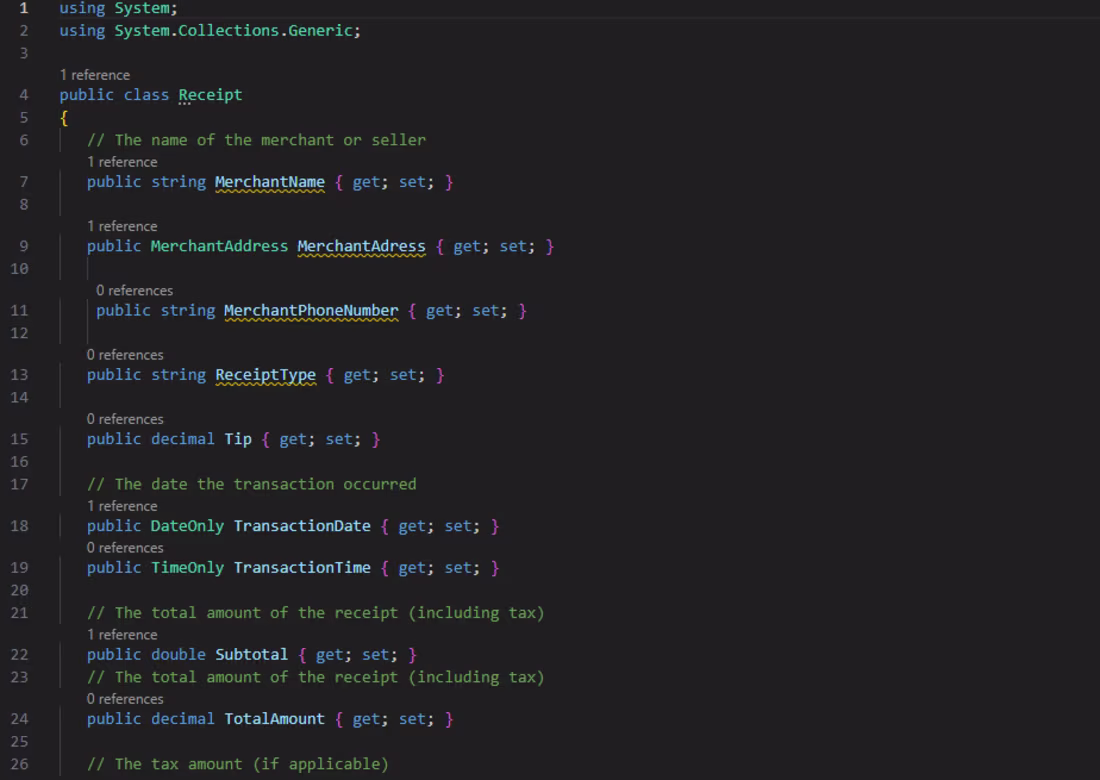Click the DateOnly type on line 18

185,525
